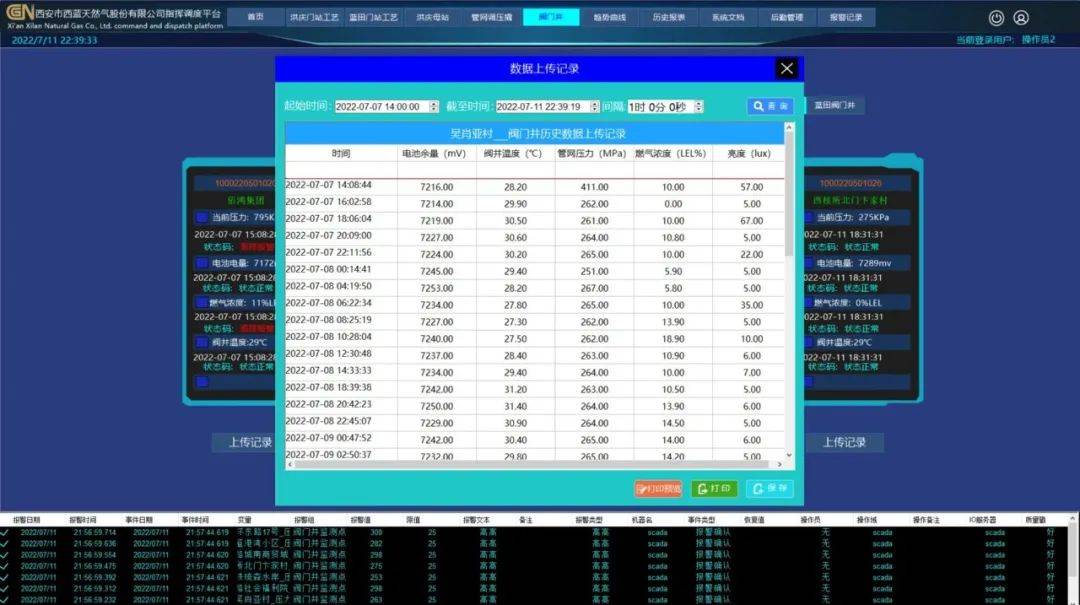The image size is (1080, 605).
Task: Click the 截至时间 date field
Action: [x=543, y=107]
